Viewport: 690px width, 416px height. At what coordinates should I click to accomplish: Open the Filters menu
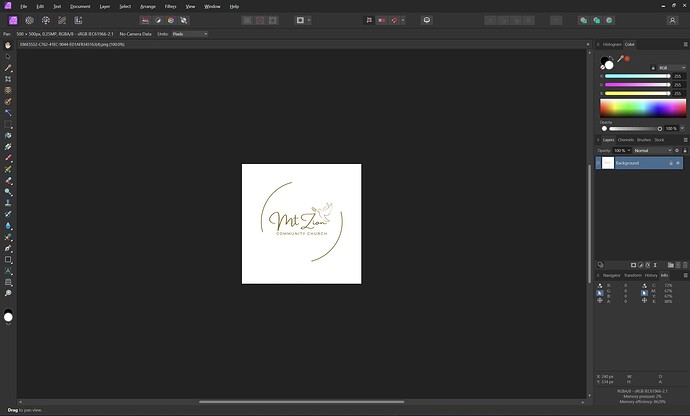click(170, 7)
